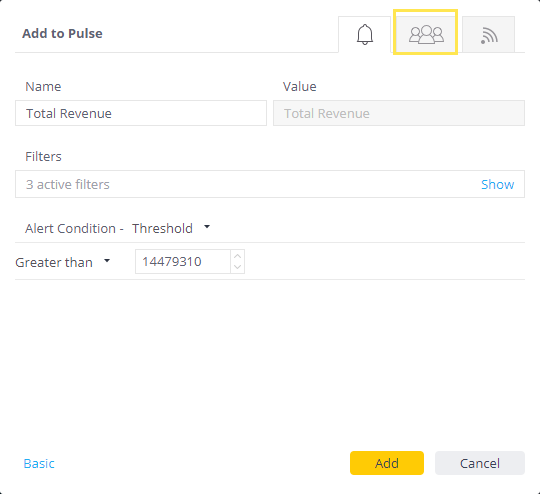Switch to Basic mode

coord(39,463)
